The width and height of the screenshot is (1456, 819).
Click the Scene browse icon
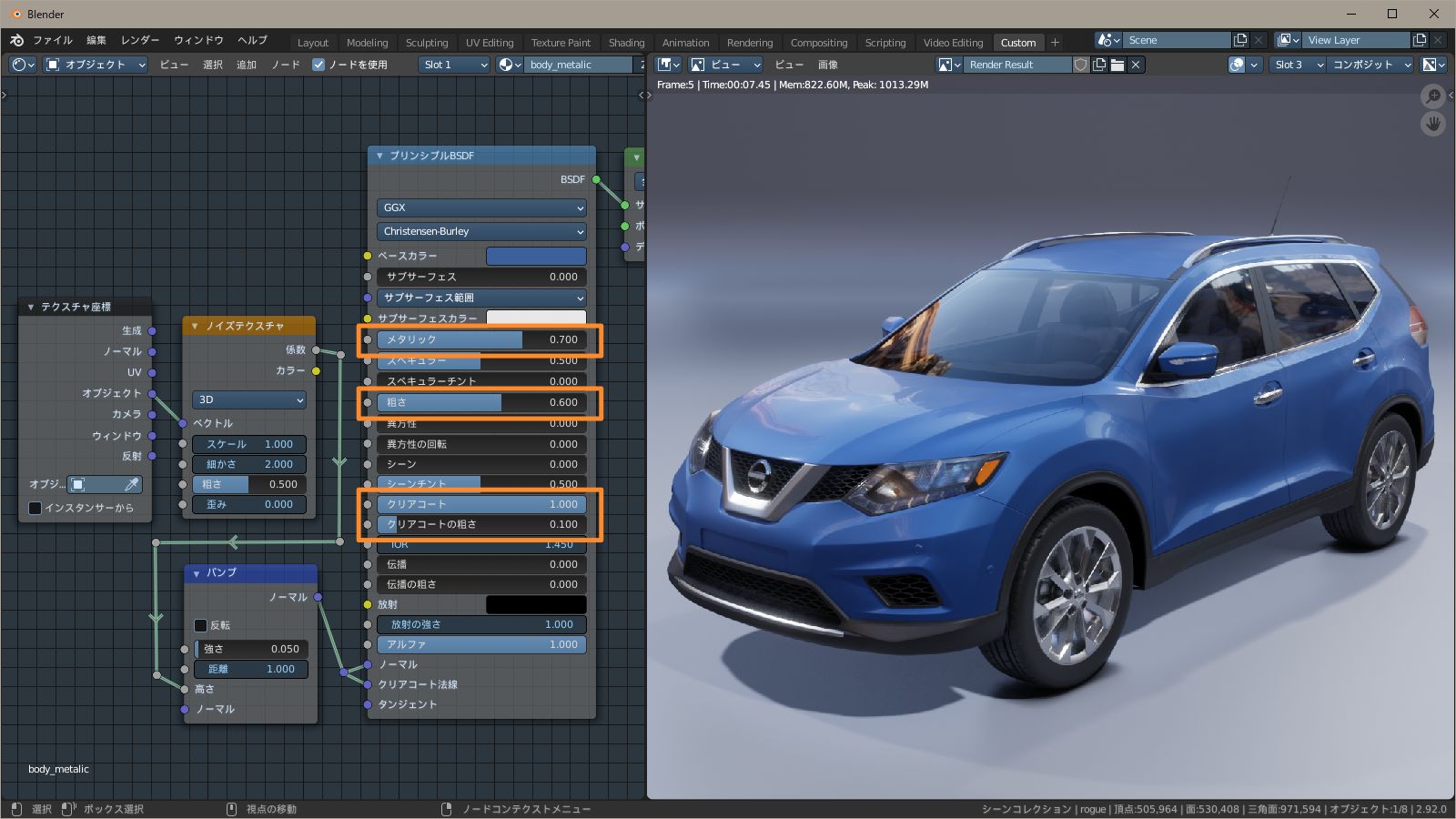coord(1108,40)
